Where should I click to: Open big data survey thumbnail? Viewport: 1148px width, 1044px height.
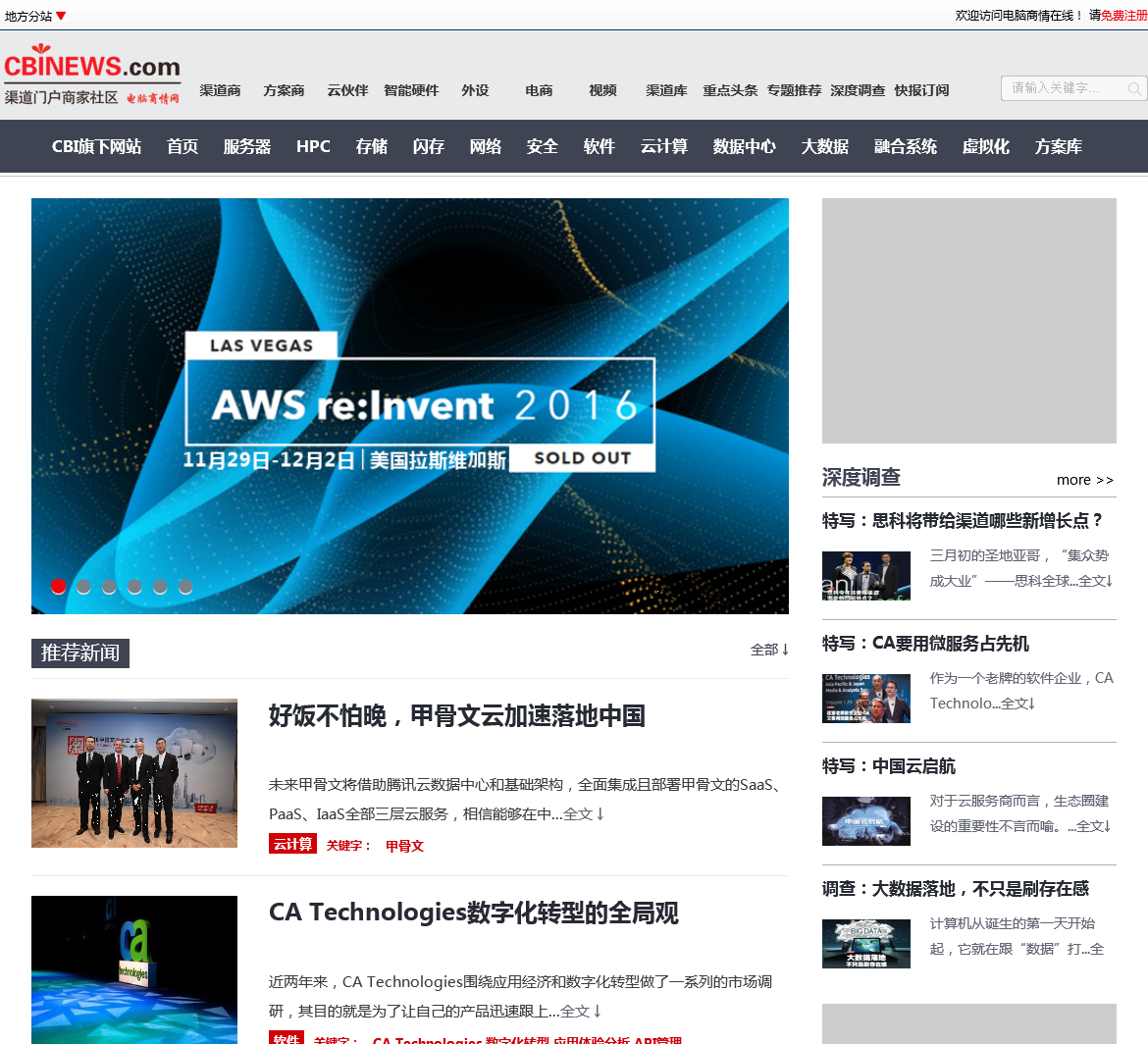click(866, 944)
